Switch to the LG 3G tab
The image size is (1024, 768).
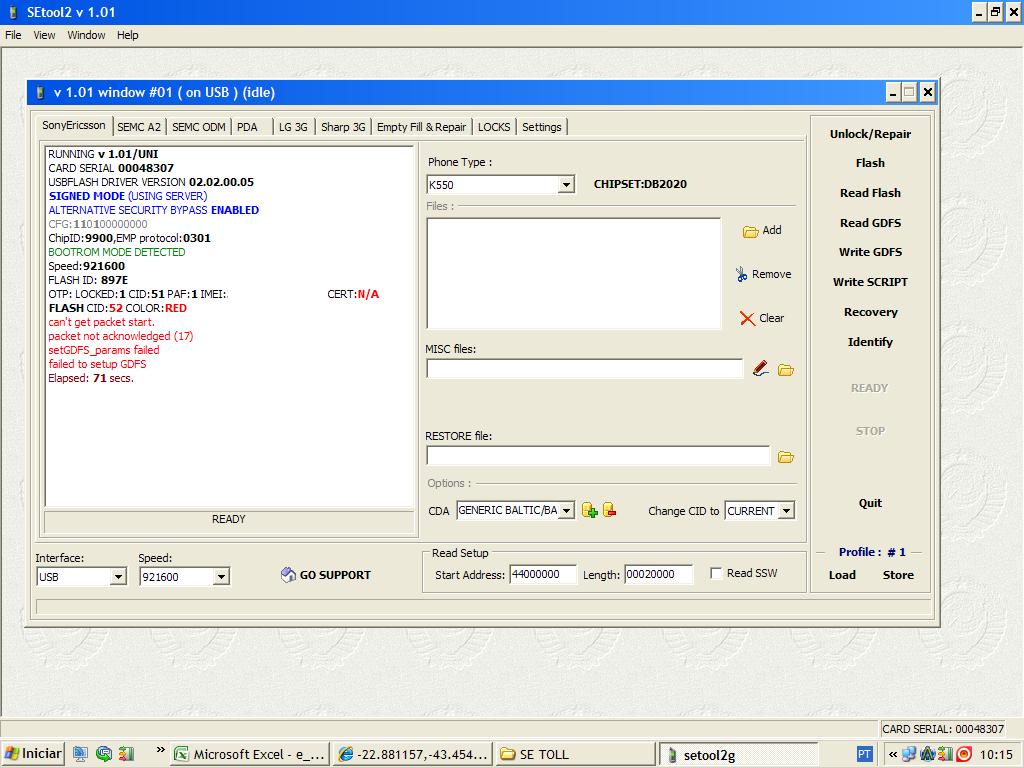click(293, 127)
